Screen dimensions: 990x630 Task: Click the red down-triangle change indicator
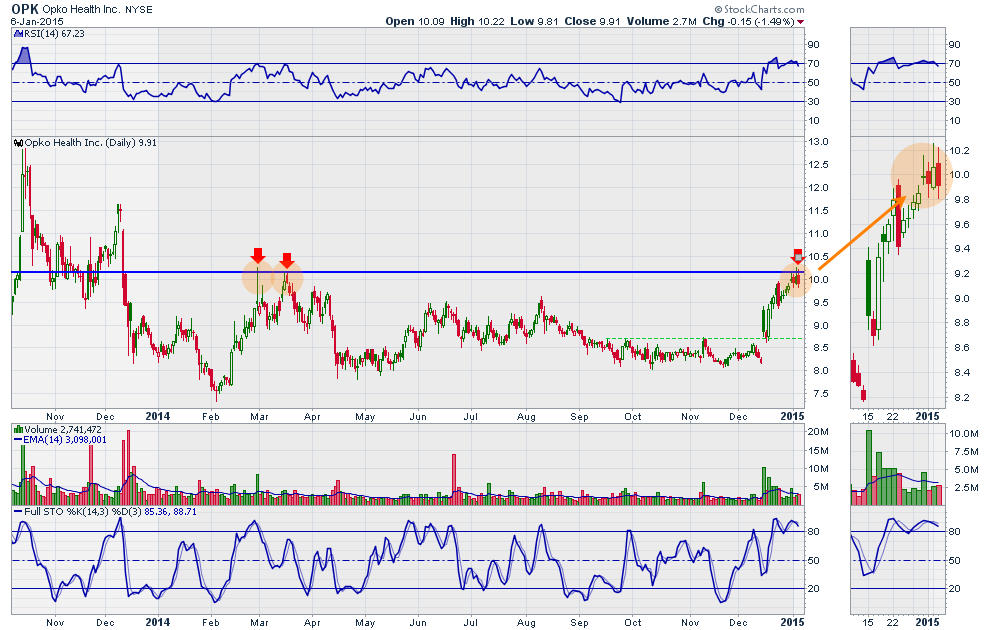pos(801,22)
